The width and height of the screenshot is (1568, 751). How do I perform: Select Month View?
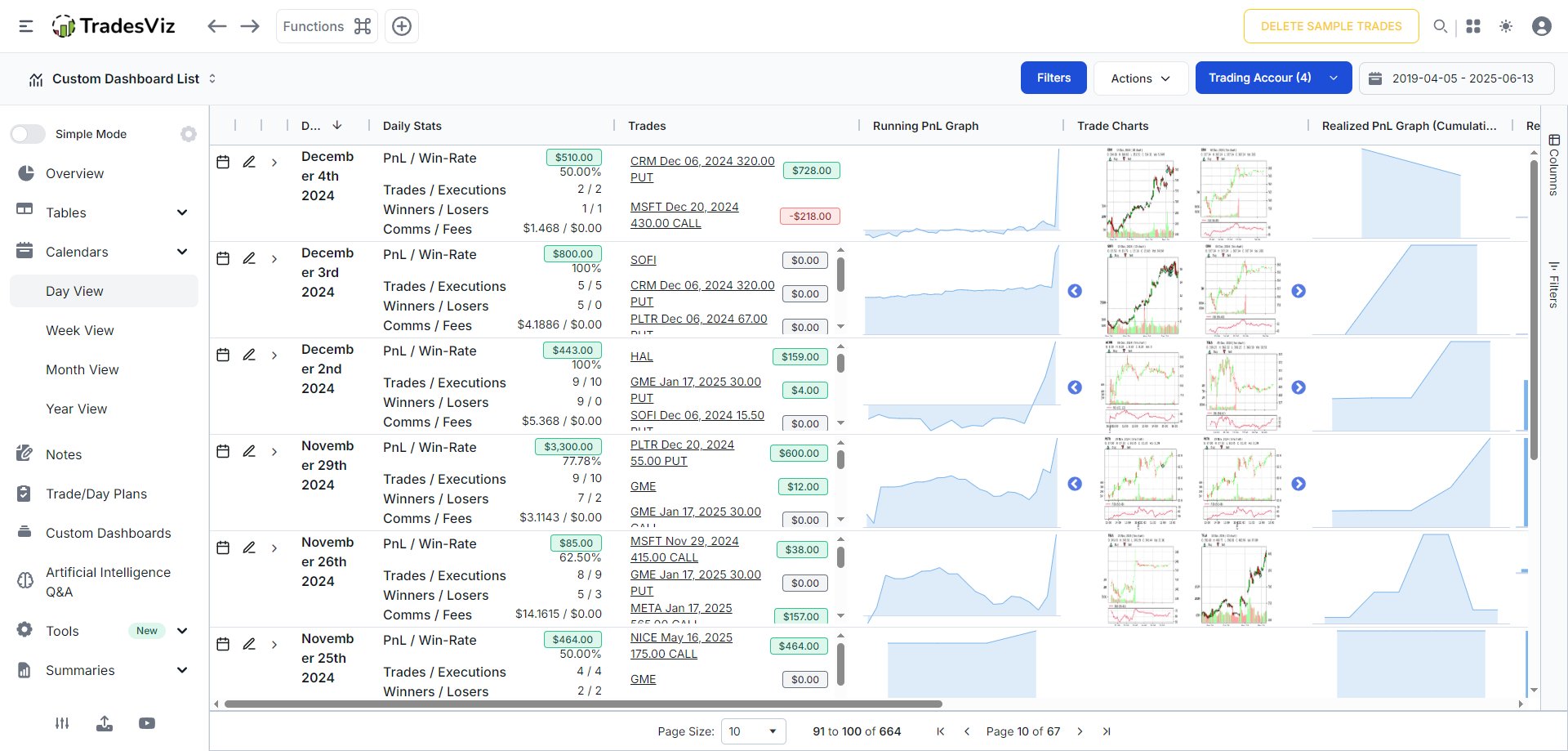[104, 369]
